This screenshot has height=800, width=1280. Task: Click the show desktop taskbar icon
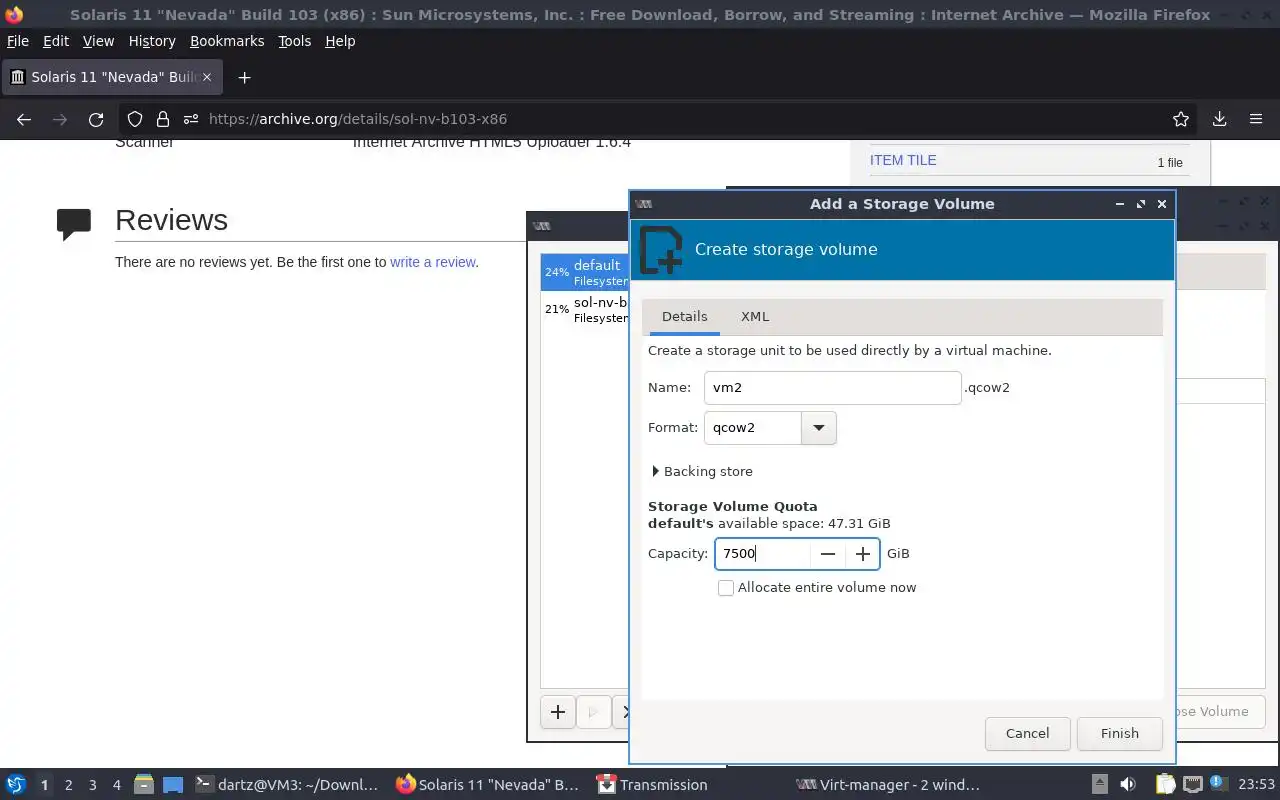[x=173, y=785]
